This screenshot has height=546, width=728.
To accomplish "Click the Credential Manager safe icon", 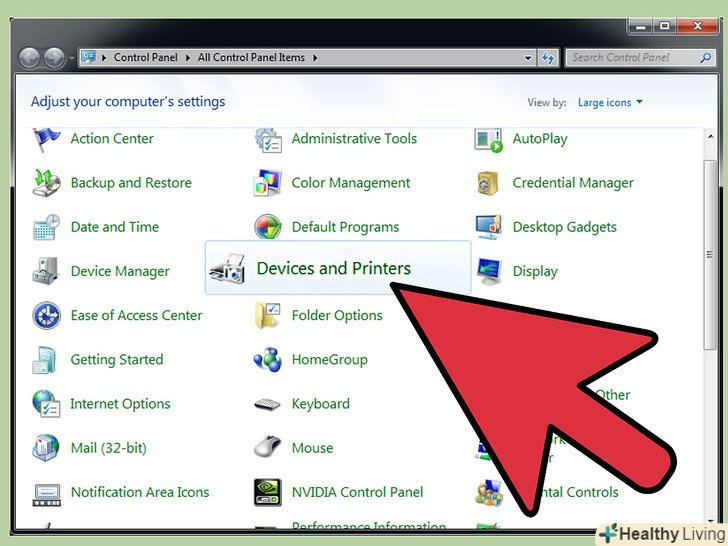I will click(488, 183).
